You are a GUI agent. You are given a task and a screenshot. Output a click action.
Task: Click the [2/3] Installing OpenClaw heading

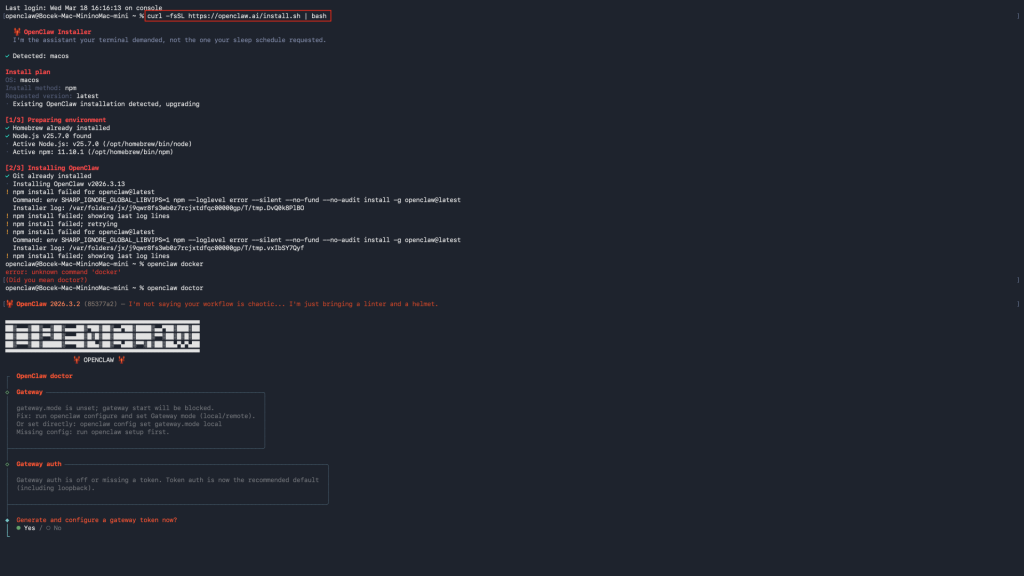click(52, 168)
